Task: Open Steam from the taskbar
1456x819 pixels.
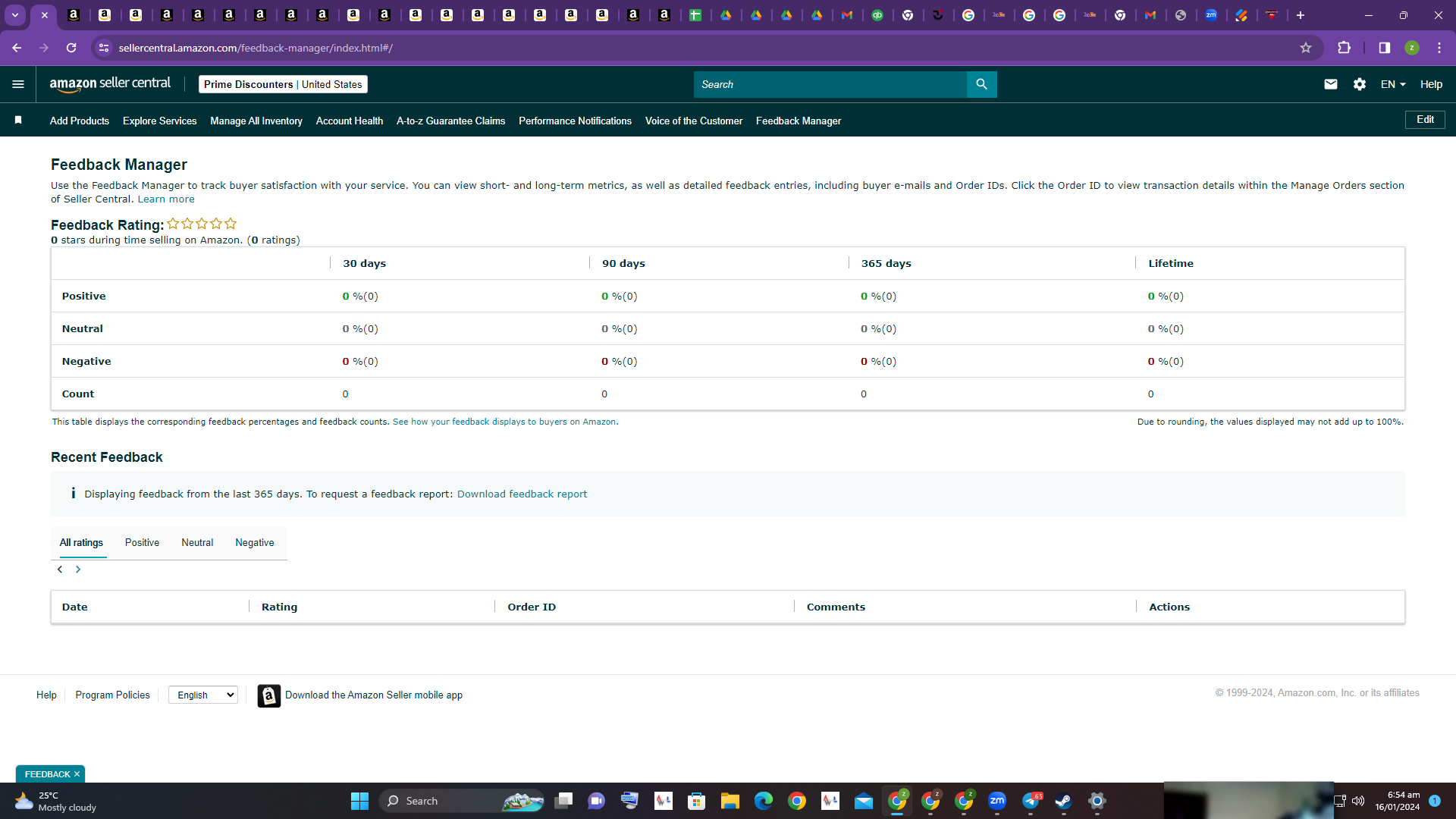Action: point(1064,801)
